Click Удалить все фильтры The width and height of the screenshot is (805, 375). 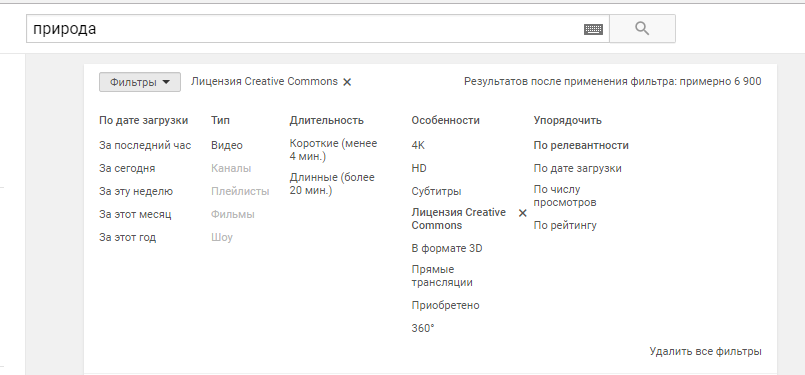(x=705, y=352)
